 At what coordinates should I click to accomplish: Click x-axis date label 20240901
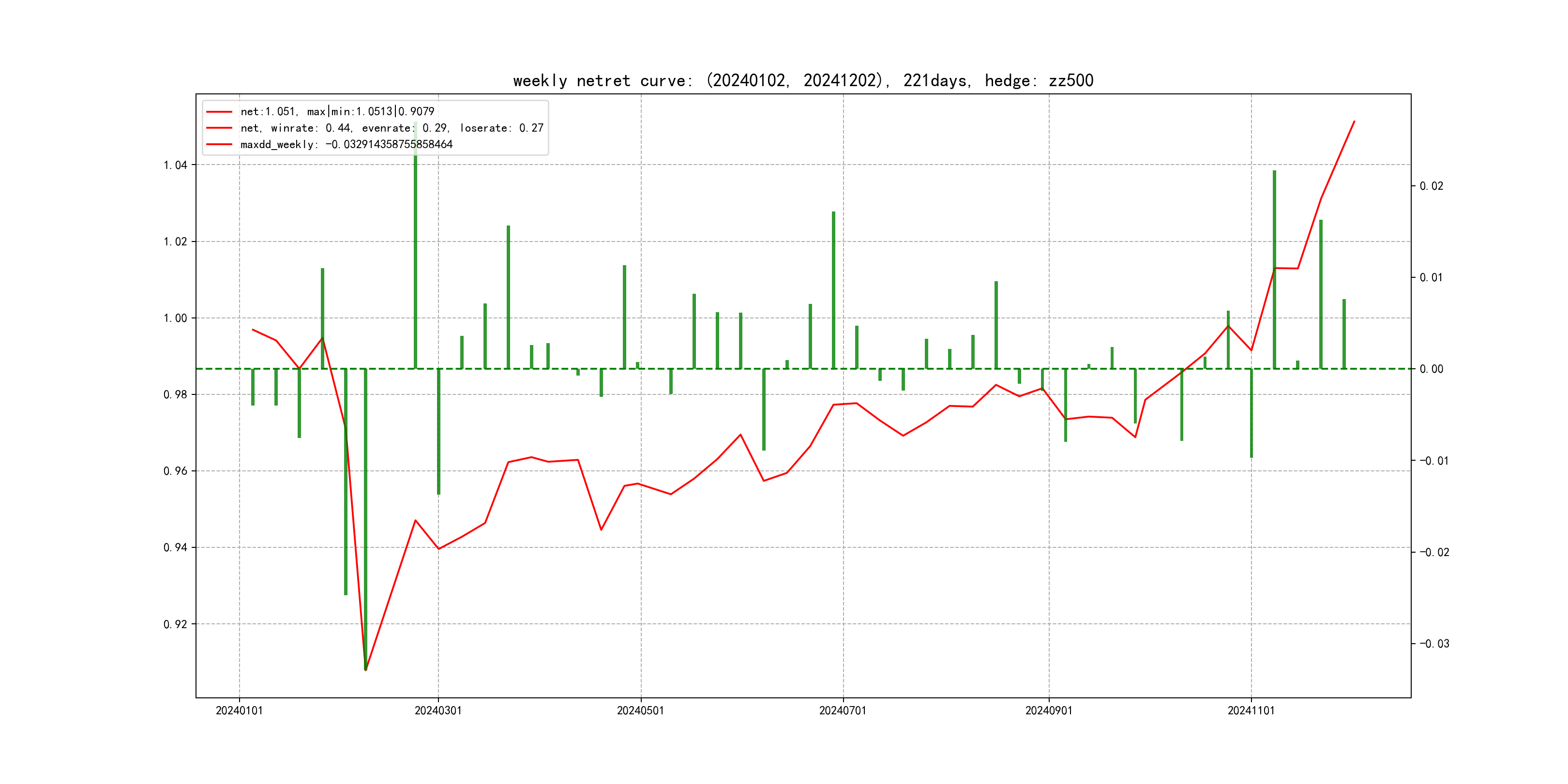pyautogui.click(x=1049, y=710)
